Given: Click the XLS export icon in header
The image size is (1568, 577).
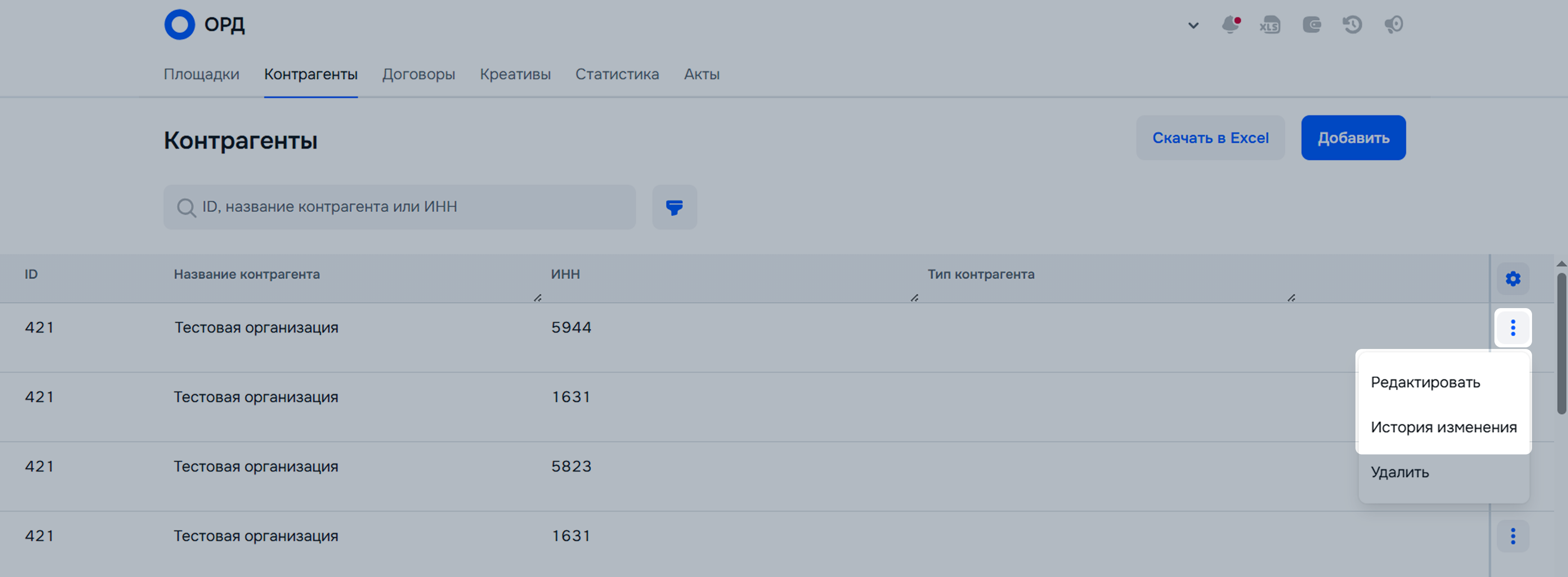Looking at the screenshot, I should point(1270,25).
